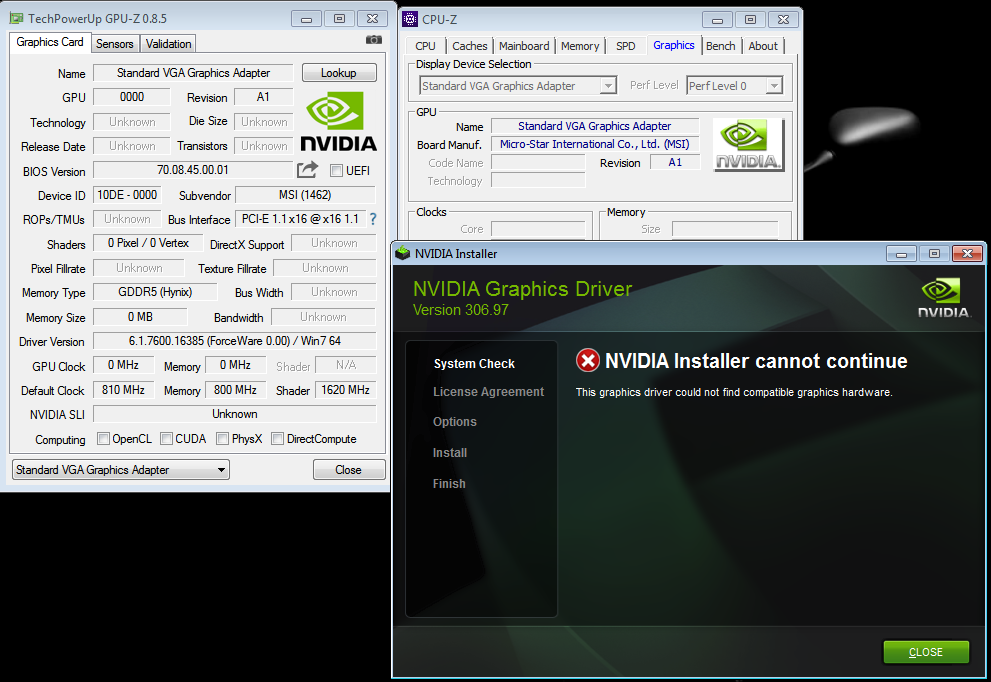
Task: Open the GPU-Z adapter selection dropdown
Action: pyautogui.click(x=121, y=470)
